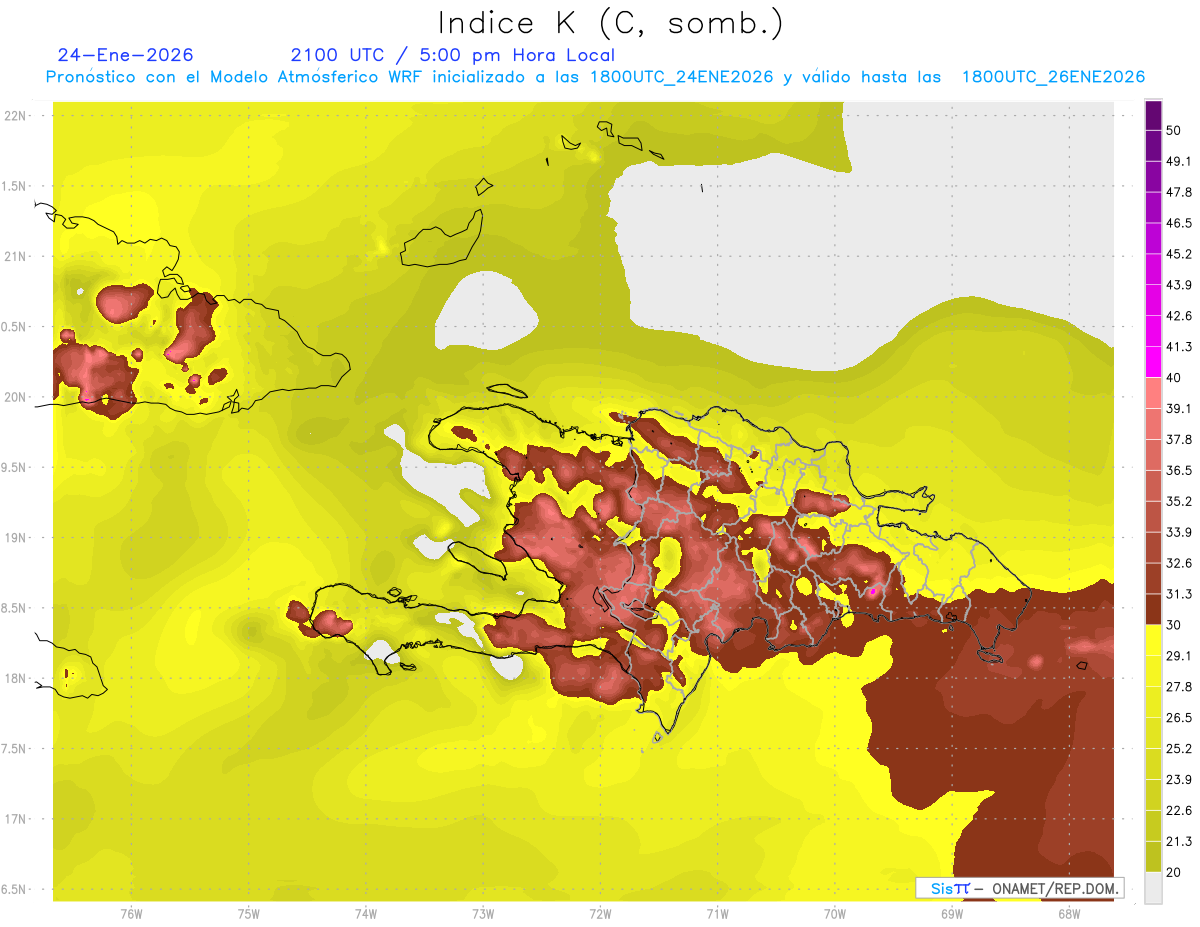Click the colorbar value "36.5"
The width and height of the screenshot is (1200, 927).
[1179, 470]
